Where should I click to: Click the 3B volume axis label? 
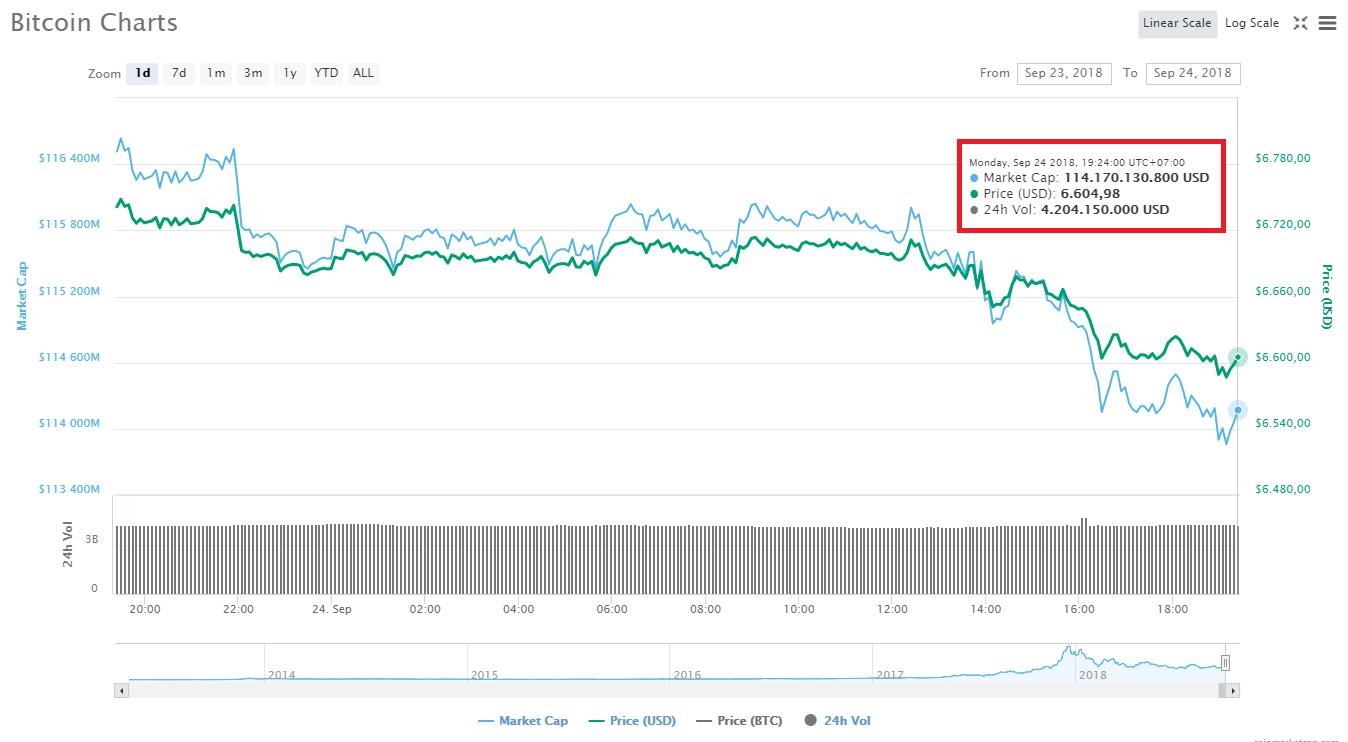(92, 539)
